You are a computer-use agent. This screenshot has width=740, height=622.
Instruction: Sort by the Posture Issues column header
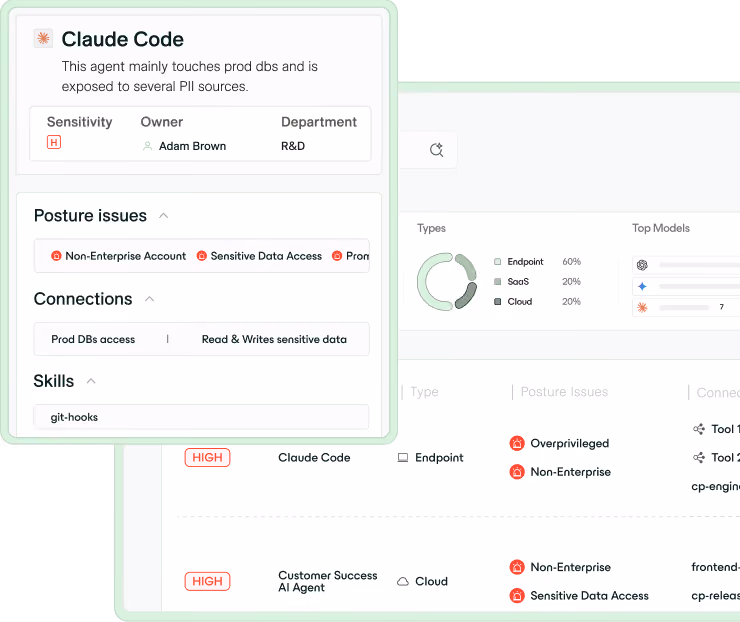[x=564, y=392]
